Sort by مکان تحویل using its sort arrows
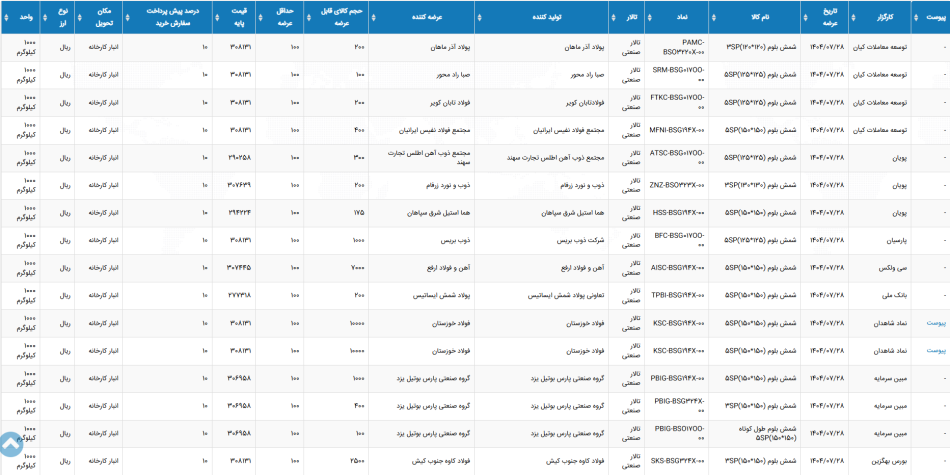 pos(79,18)
